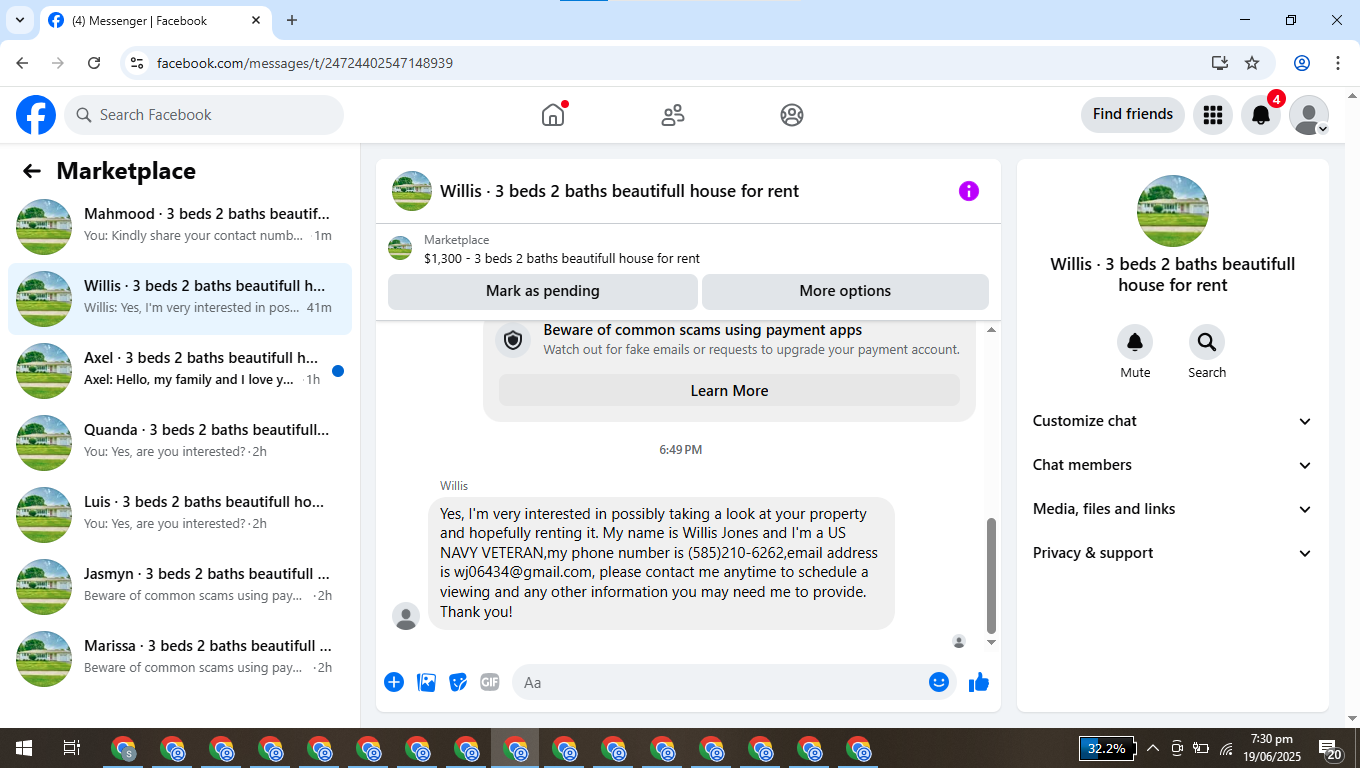Open the Jasmyn conversation

pos(180,587)
